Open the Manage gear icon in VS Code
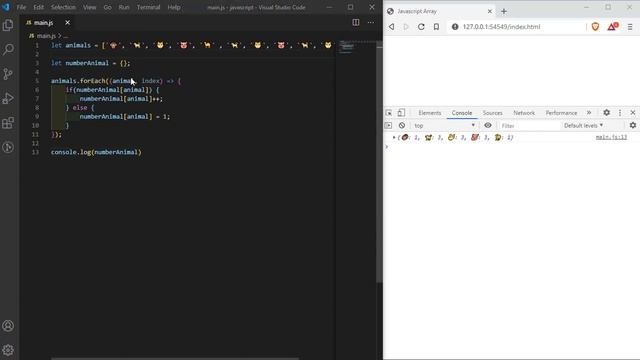Screen dimensions: 640x360 (8, 350)
